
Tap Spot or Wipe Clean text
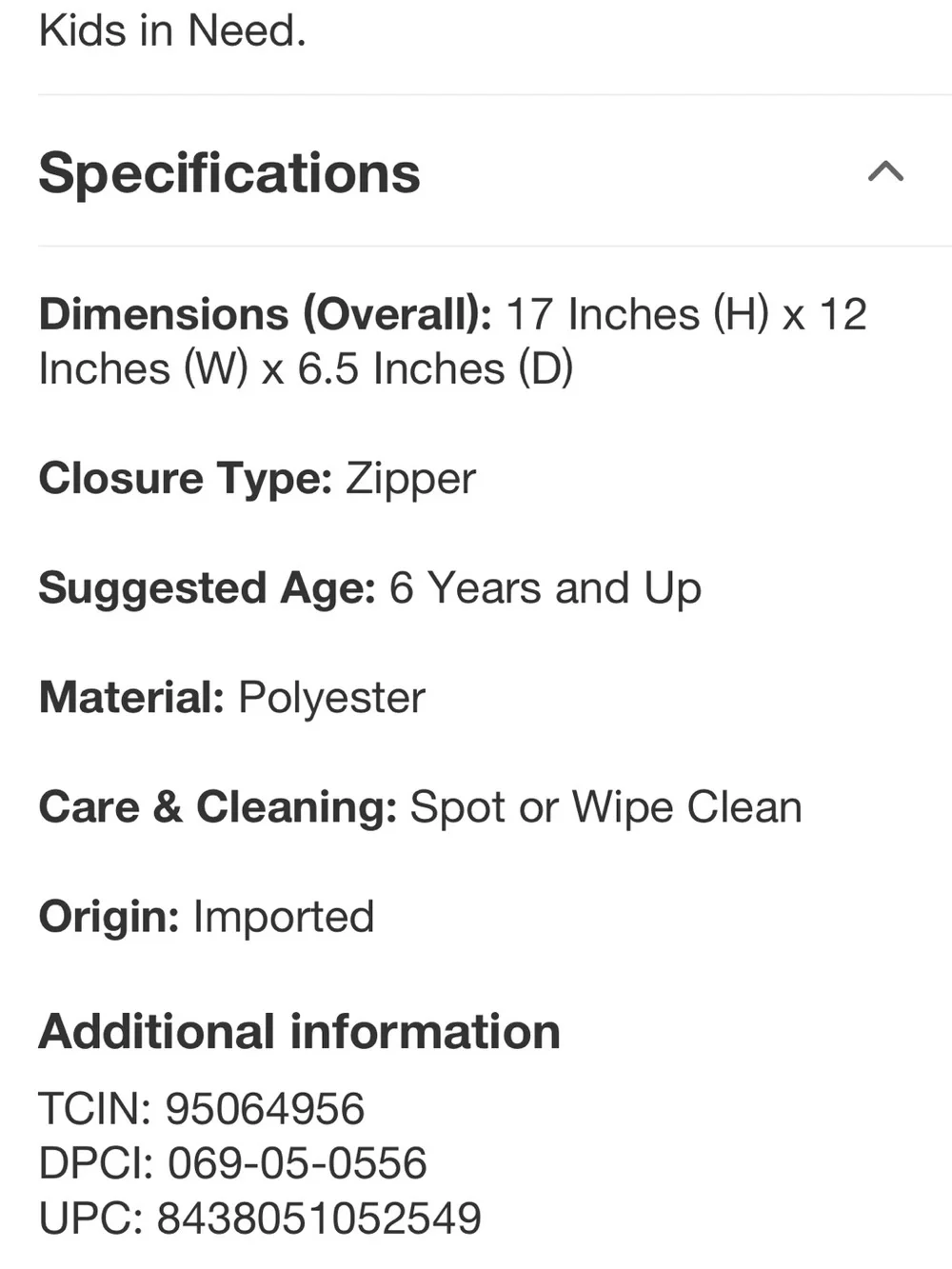(606, 807)
